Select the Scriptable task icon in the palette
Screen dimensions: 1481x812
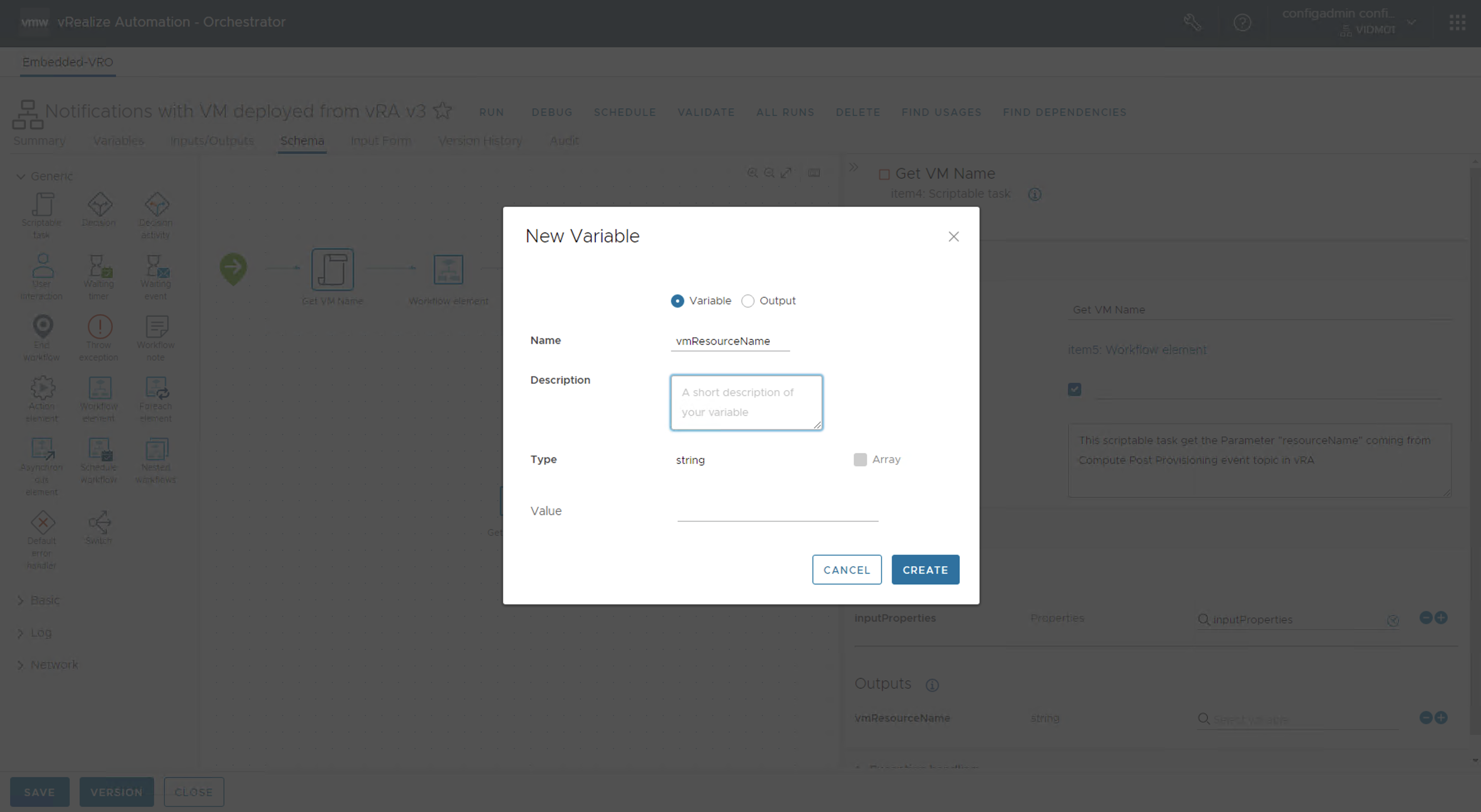(x=42, y=205)
